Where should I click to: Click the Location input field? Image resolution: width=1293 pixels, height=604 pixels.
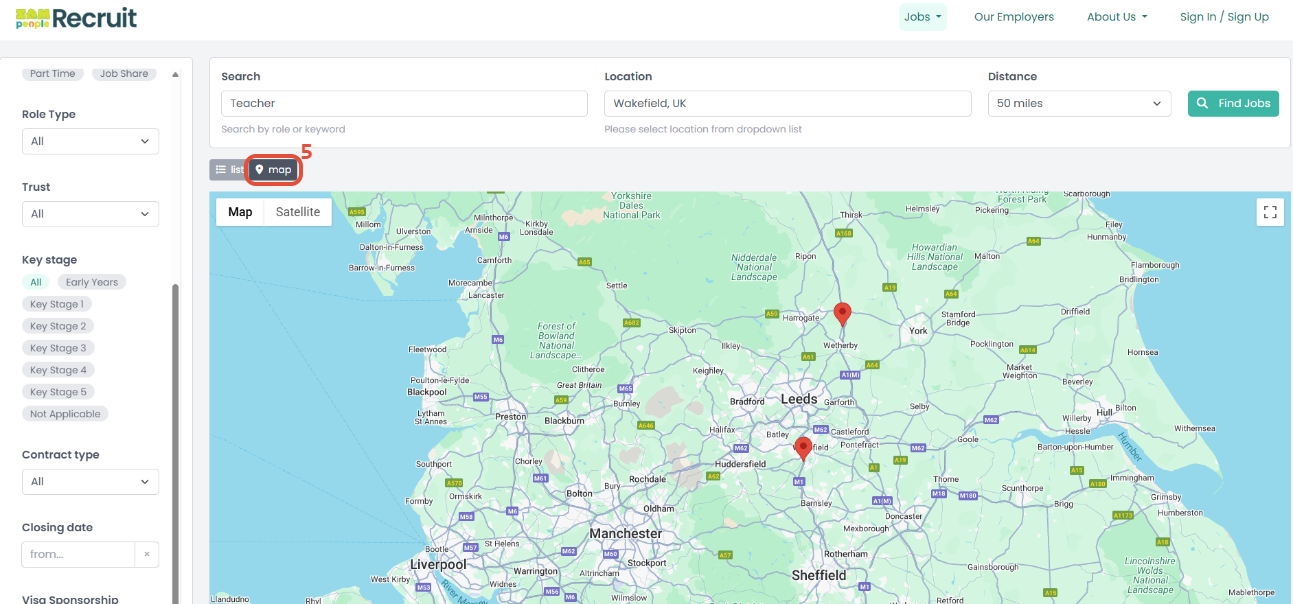tap(788, 103)
